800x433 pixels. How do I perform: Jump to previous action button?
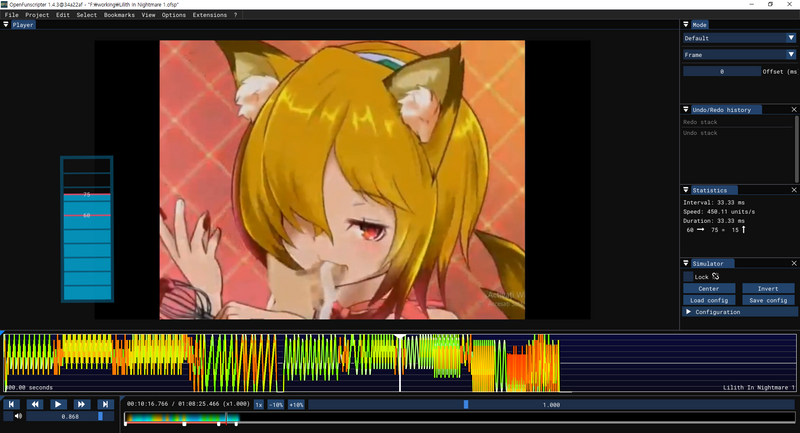click(11, 404)
